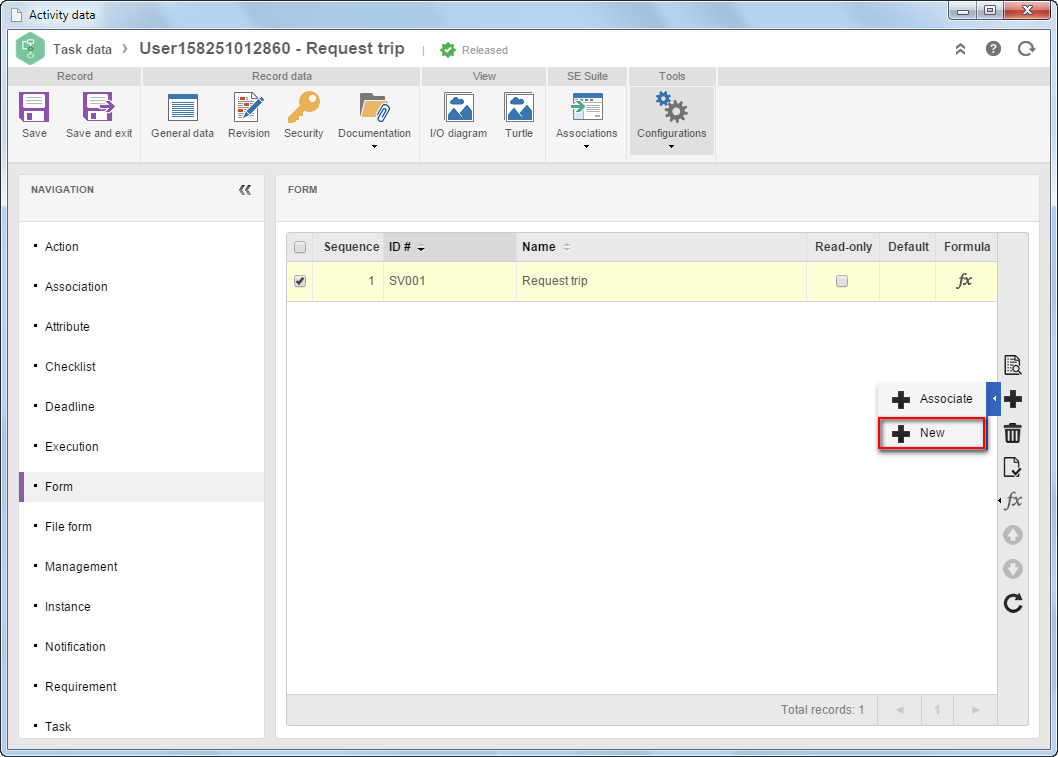This screenshot has width=1058, height=757.
Task: Open Notification in the navigation list
Action: pos(75,646)
